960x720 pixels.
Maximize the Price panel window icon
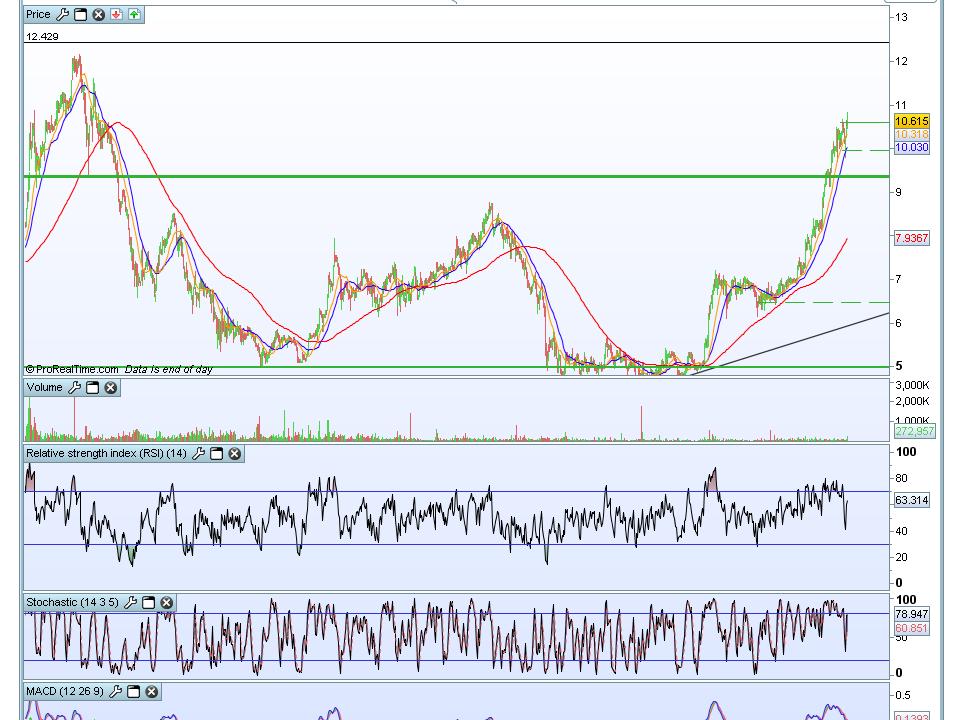tap(80, 15)
